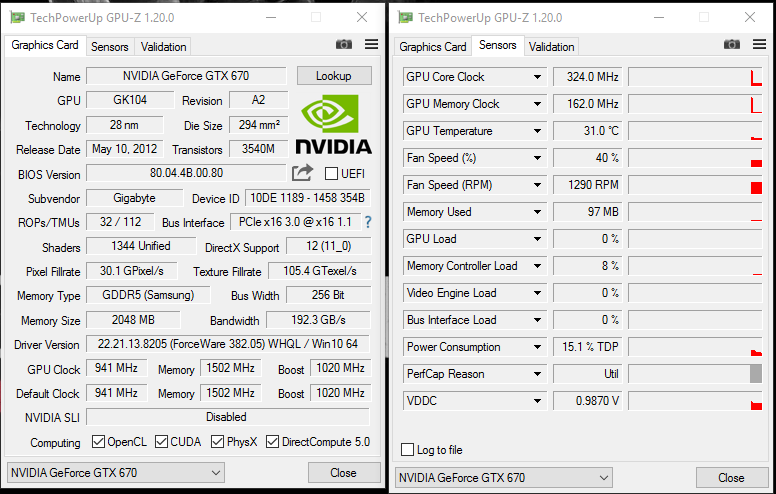Screen dimensions: 776x494
Task: Click the Bus Interface question mark icon
Action: coord(367,222)
